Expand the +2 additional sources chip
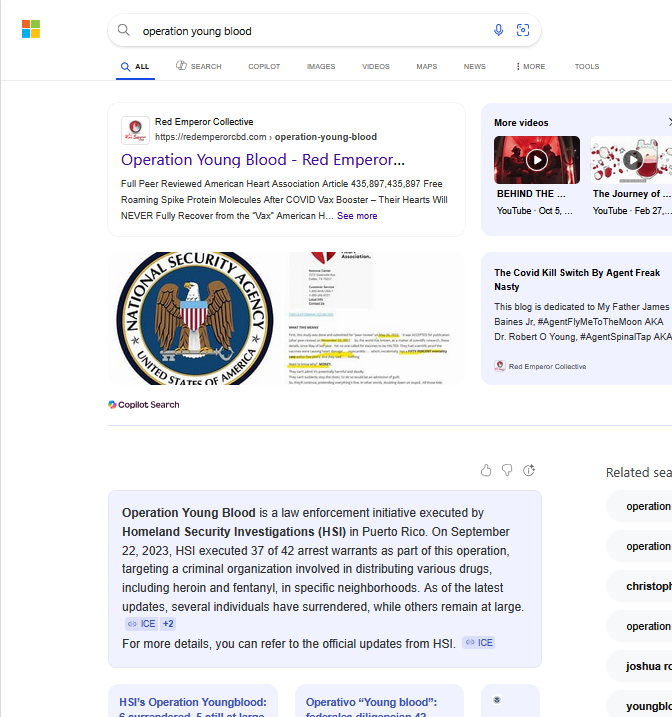 (168, 624)
